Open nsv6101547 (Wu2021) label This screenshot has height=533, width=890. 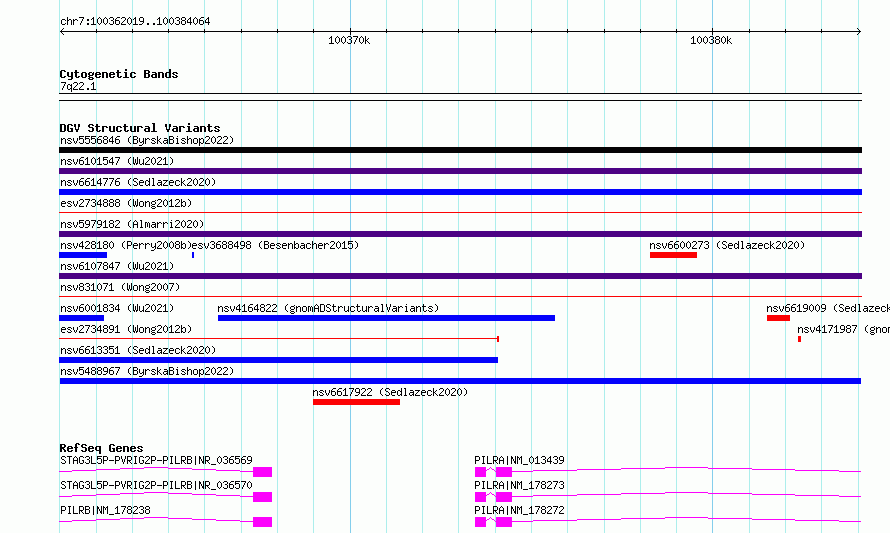[x=117, y=161]
